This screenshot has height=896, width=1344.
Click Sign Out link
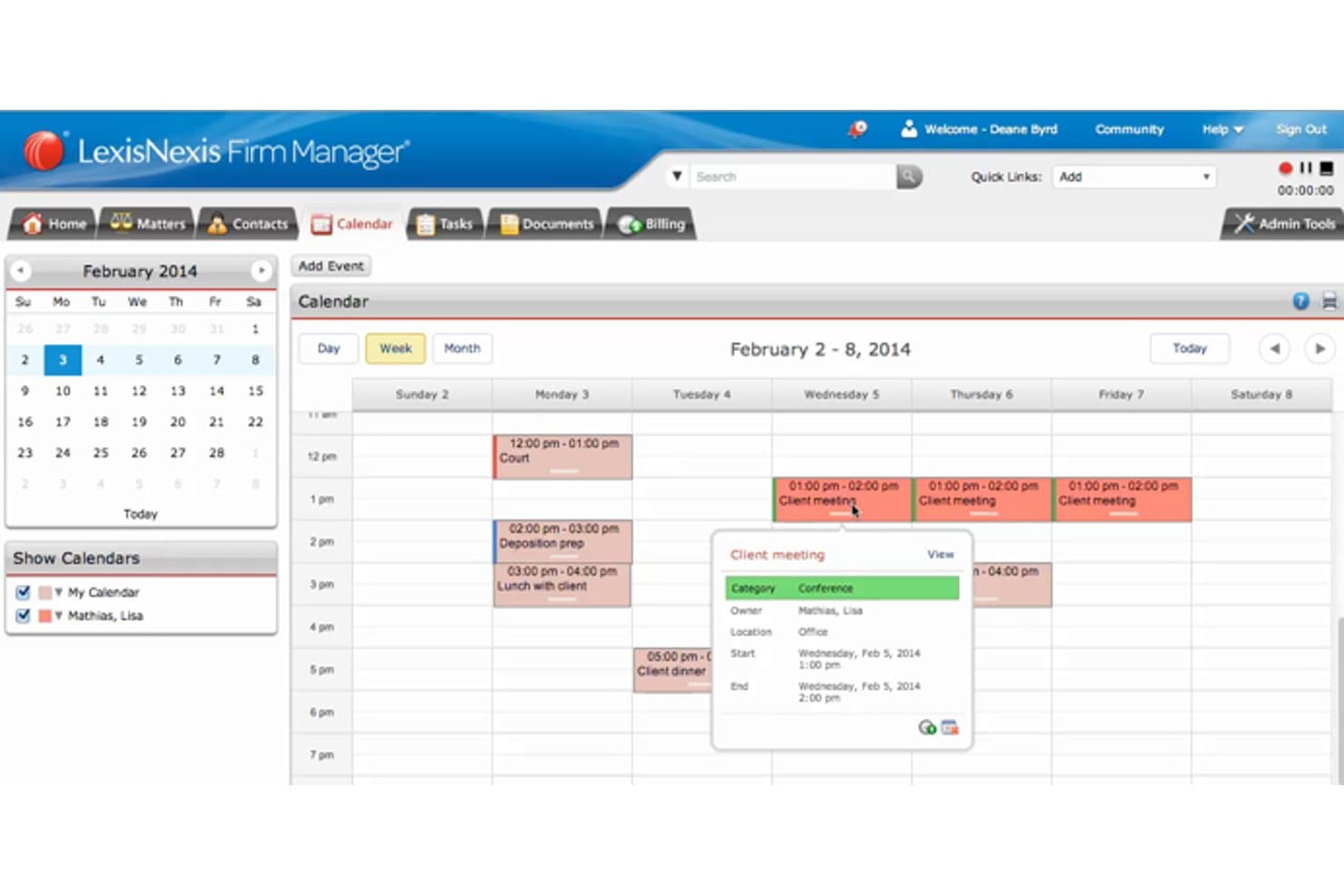[1300, 129]
